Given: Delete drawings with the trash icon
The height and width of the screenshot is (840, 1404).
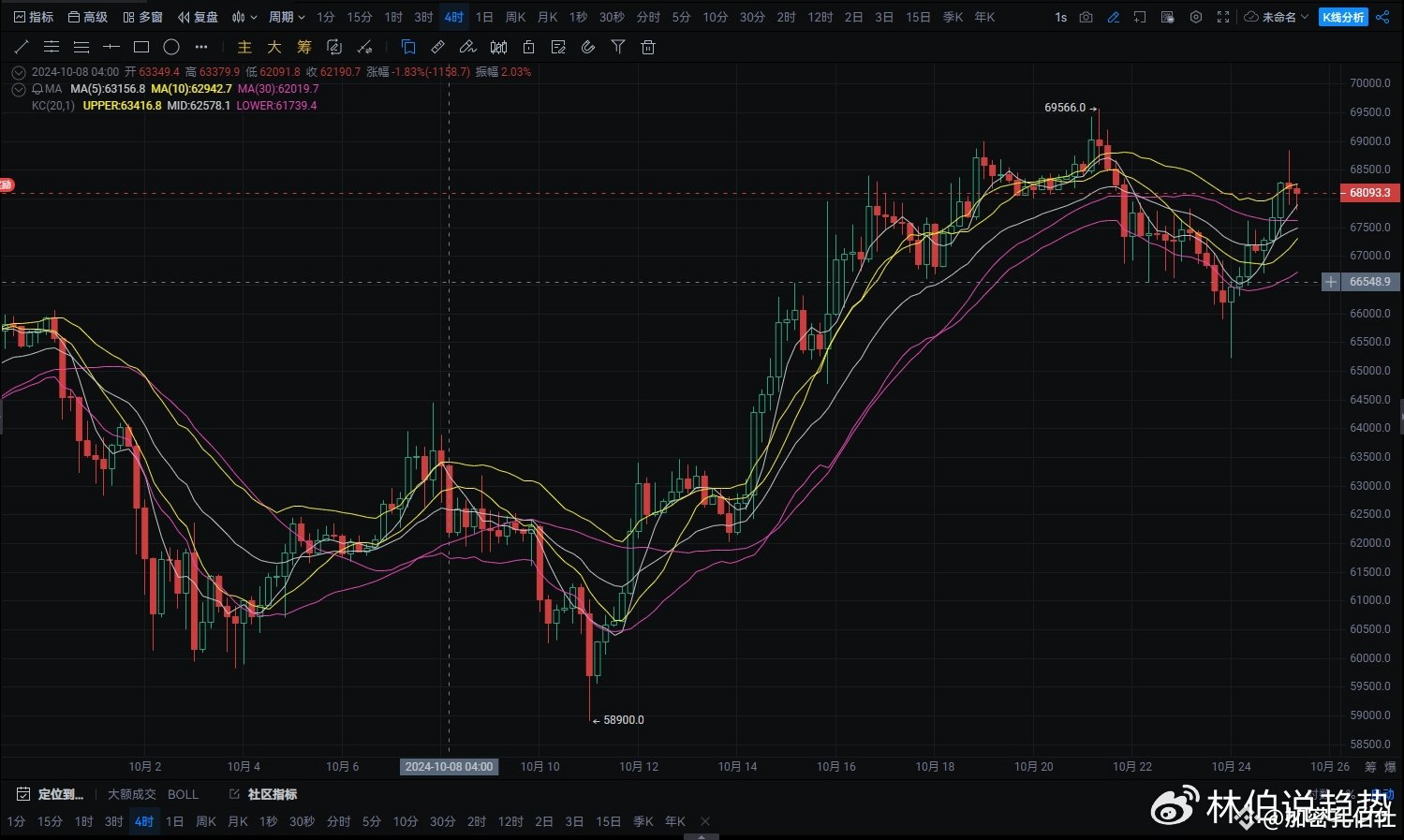Looking at the screenshot, I should click(648, 47).
